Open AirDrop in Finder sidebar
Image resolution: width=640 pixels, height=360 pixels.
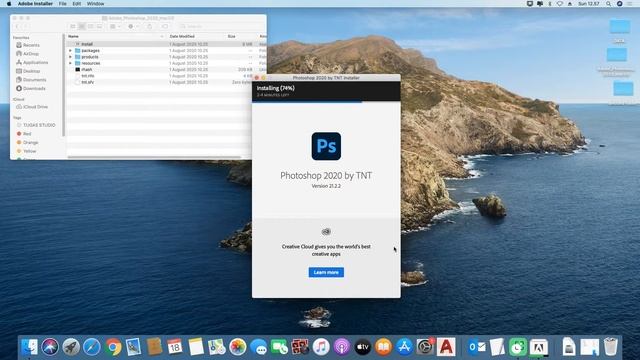click(x=31, y=53)
